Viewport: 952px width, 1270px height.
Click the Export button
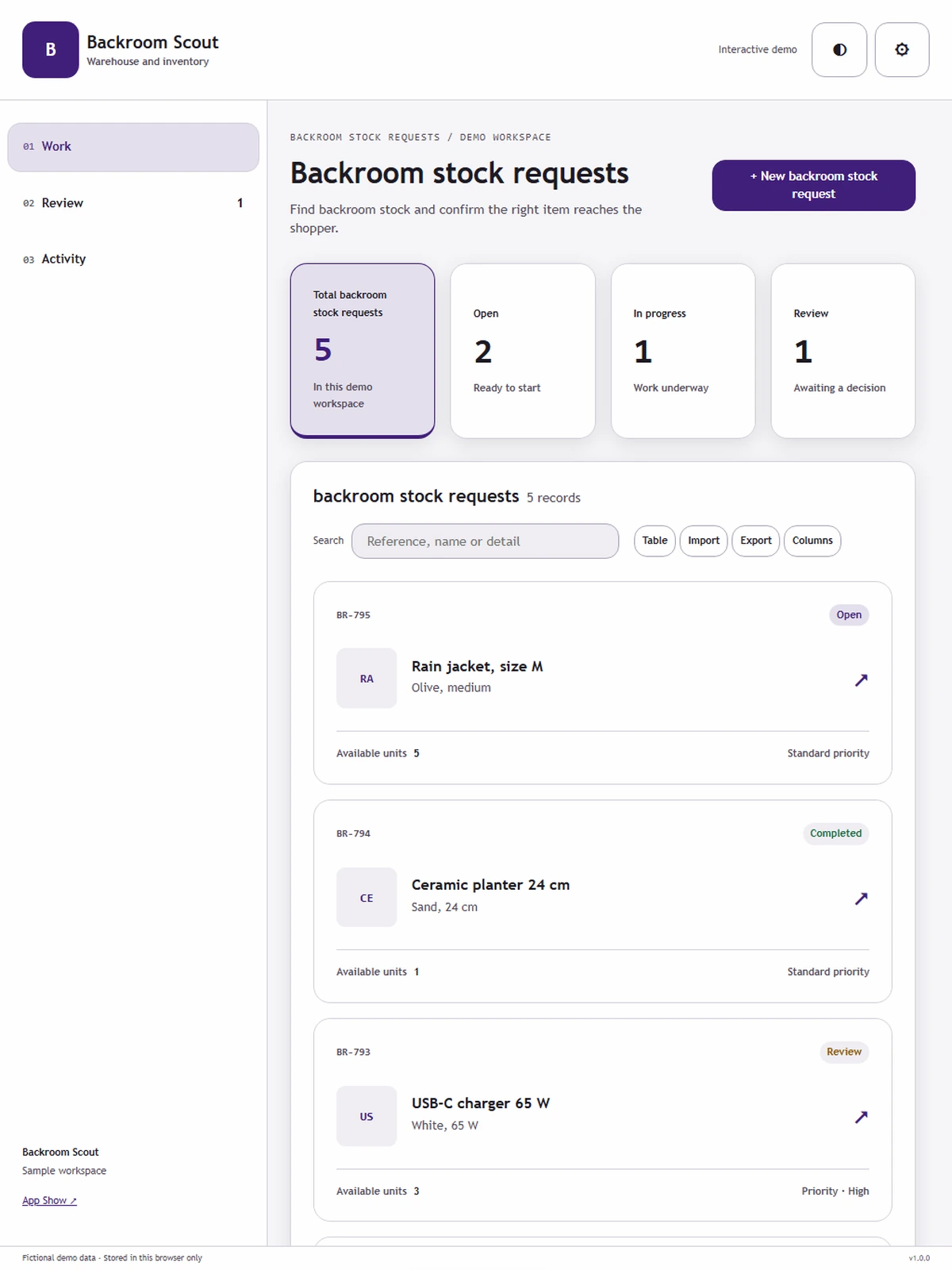click(x=755, y=541)
